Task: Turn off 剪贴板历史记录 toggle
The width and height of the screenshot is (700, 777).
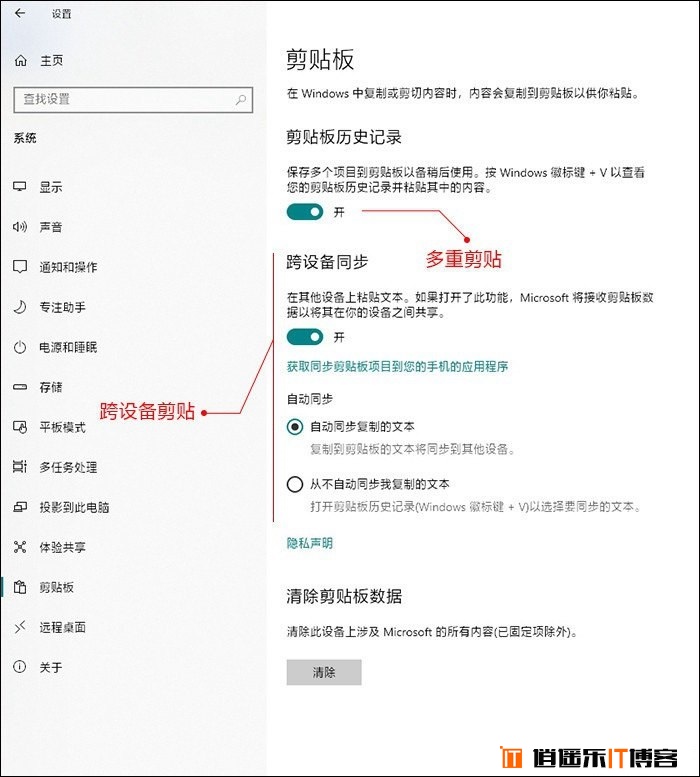Action: click(x=305, y=212)
